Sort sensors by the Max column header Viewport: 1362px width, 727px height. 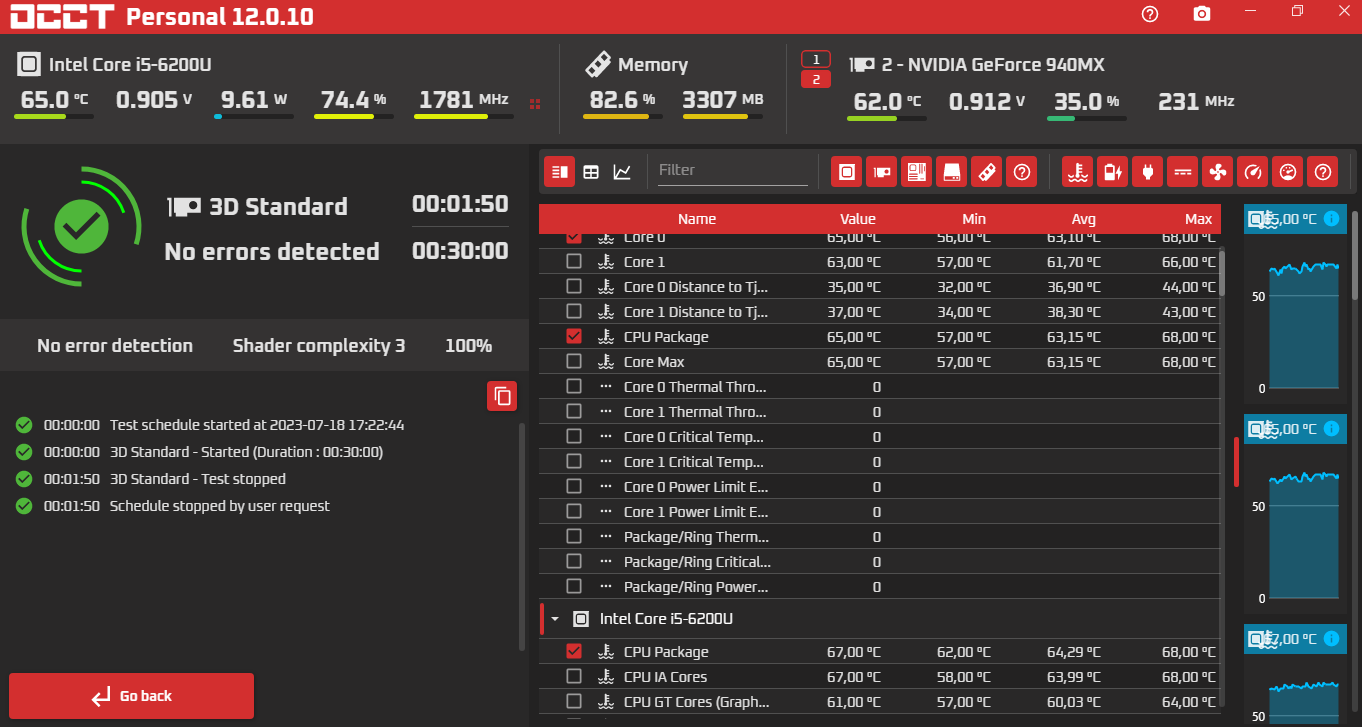1198,219
